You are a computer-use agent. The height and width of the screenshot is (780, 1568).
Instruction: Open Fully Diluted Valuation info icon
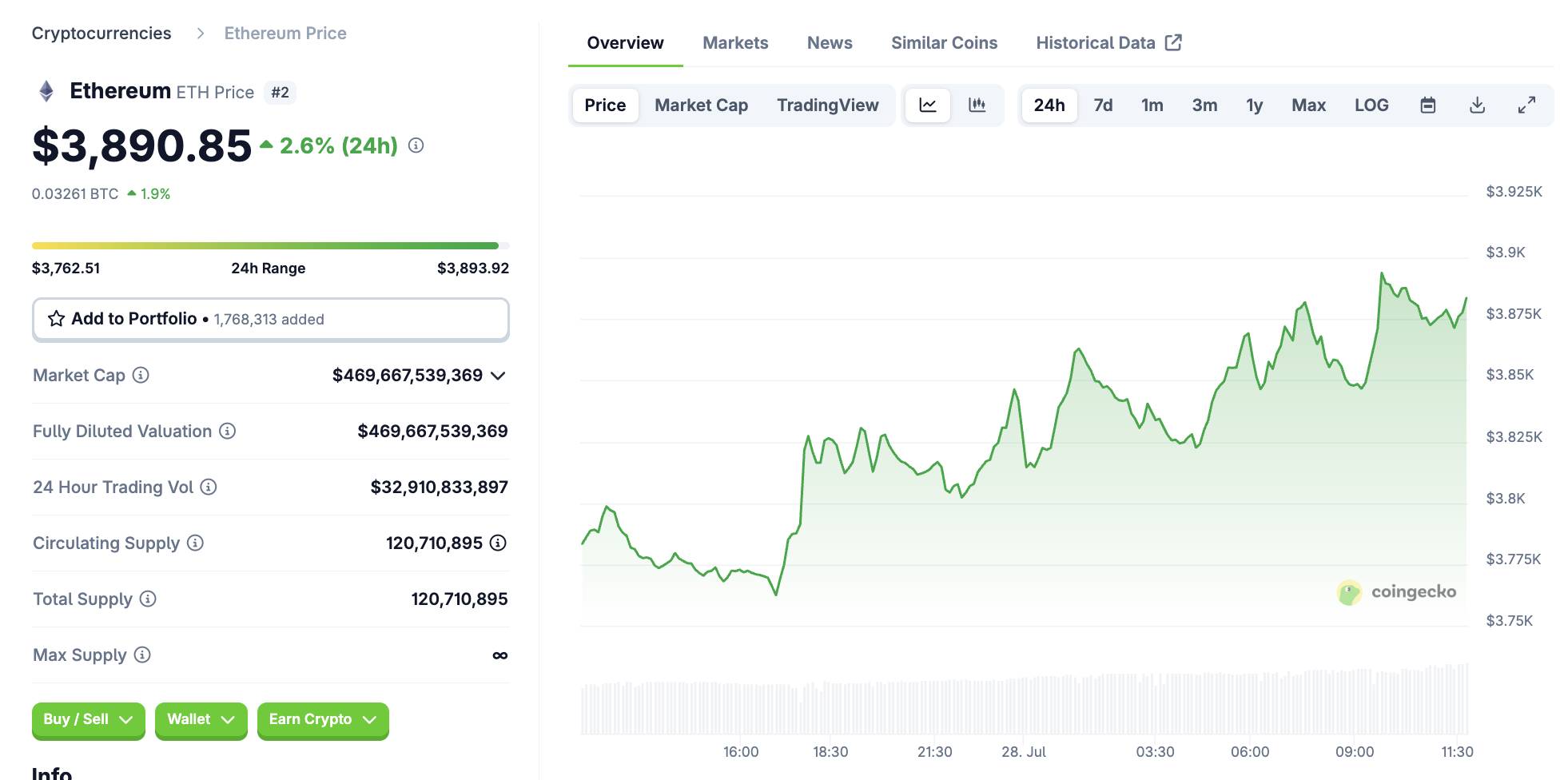point(228,431)
